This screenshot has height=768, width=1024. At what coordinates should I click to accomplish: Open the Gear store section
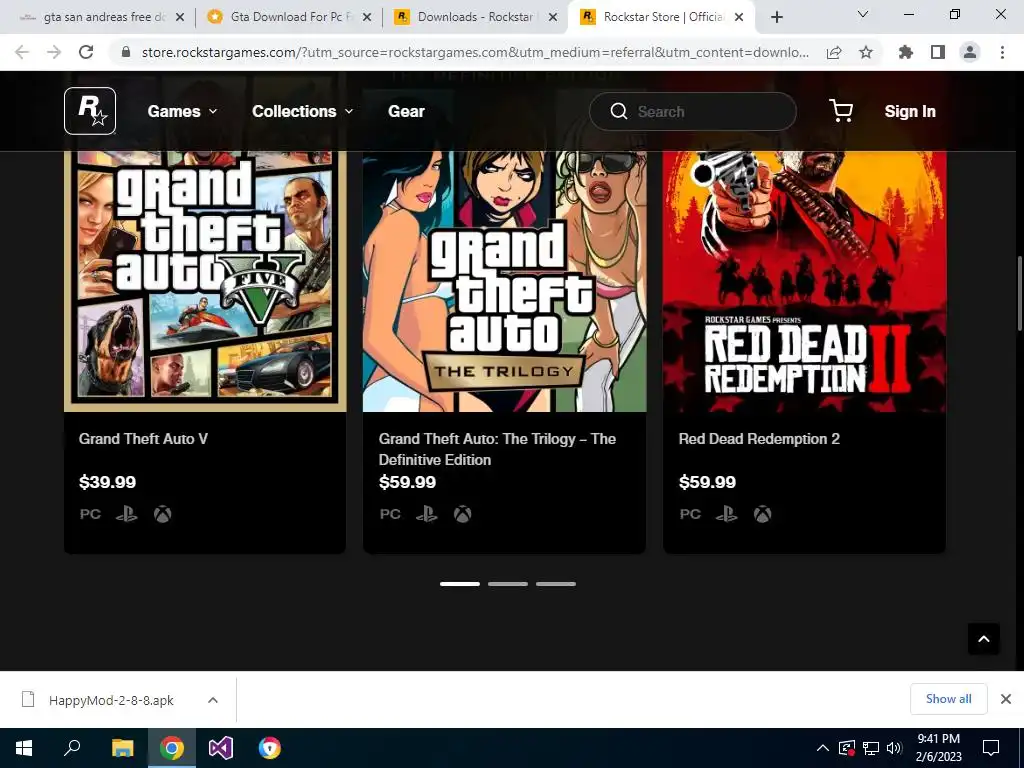click(406, 112)
